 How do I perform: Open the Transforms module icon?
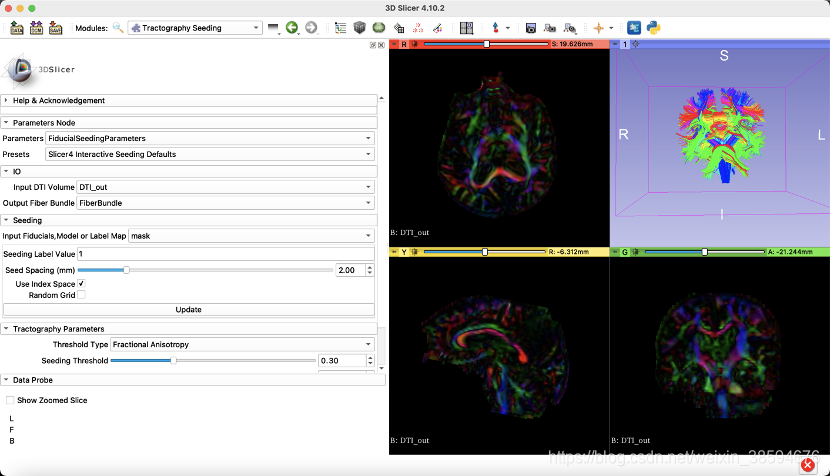(x=399, y=28)
